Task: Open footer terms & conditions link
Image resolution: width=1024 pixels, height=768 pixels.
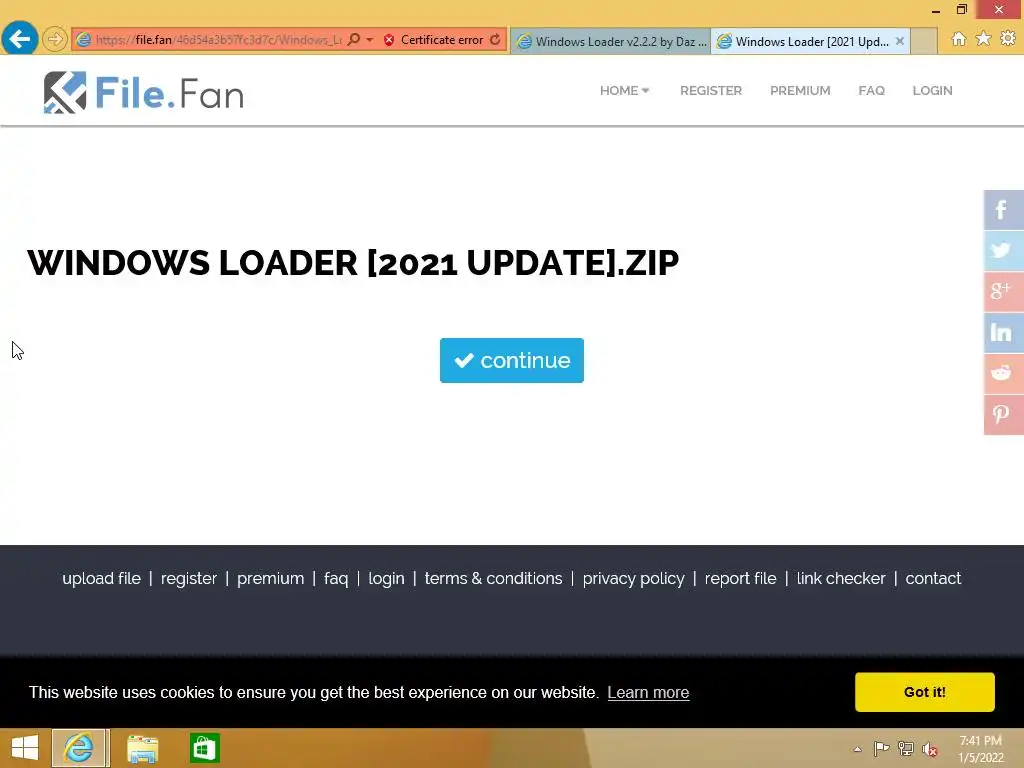Action: click(x=493, y=579)
